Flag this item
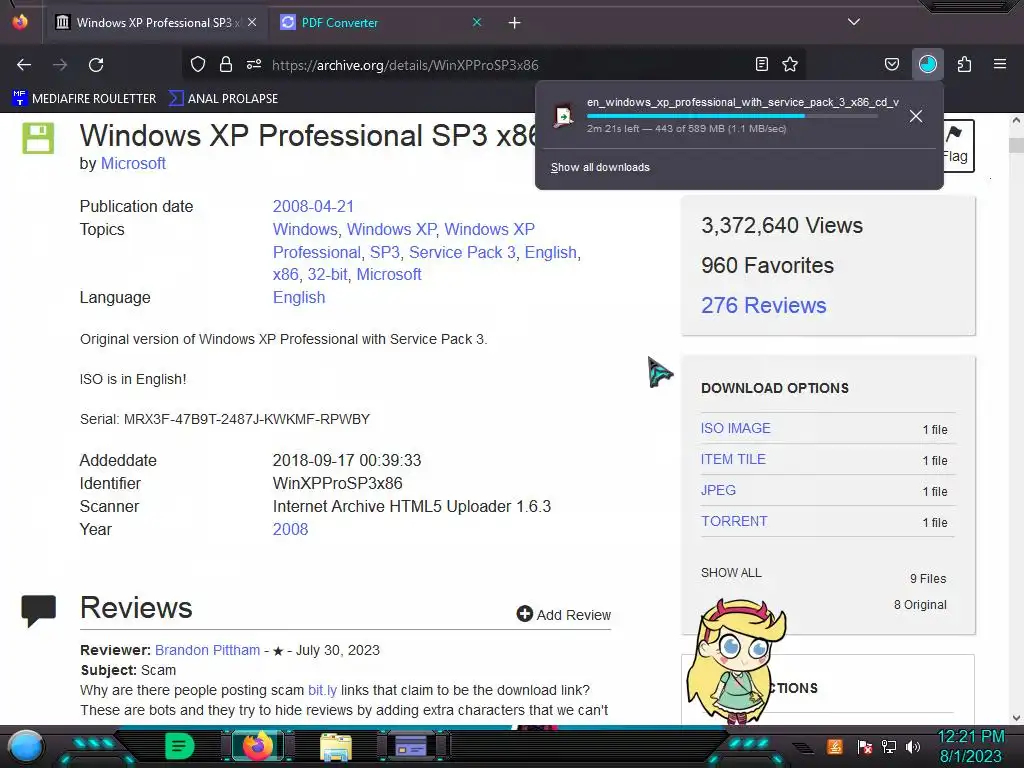The width and height of the screenshot is (1024, 768). 957,145
